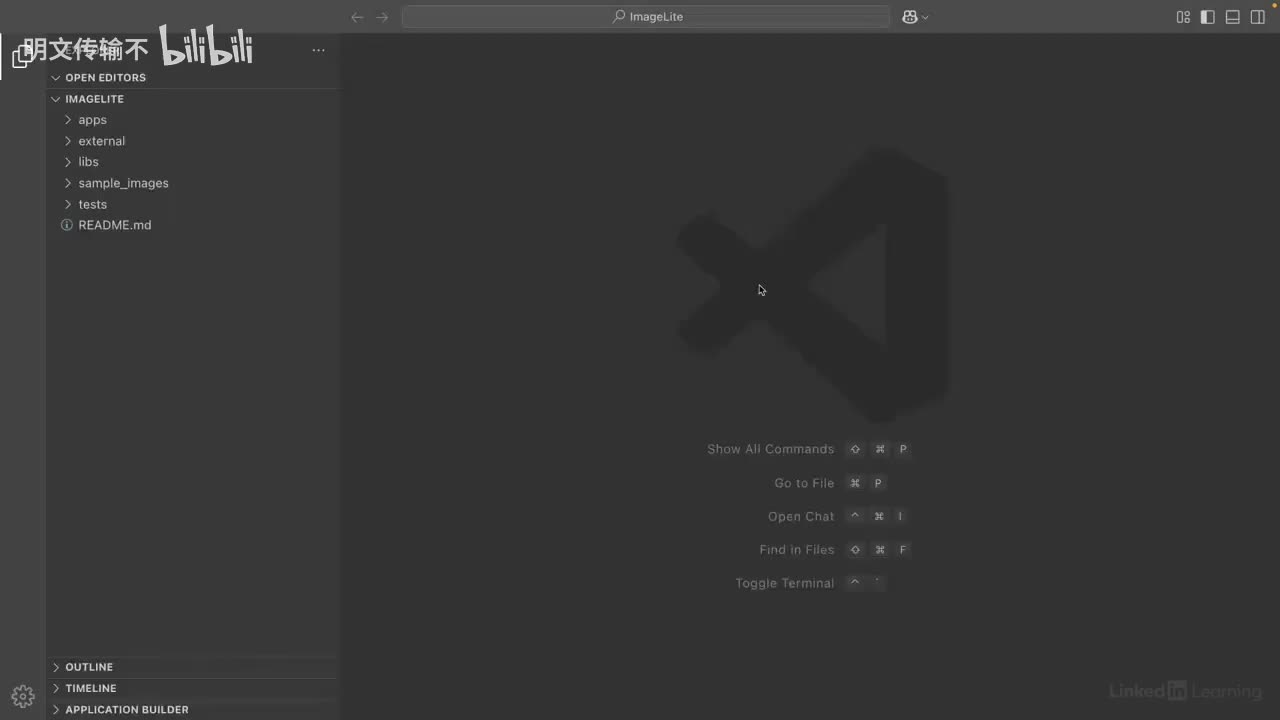Expand the external folder
The width and height of the screenshot is (1280, 720).
point(192,141)
